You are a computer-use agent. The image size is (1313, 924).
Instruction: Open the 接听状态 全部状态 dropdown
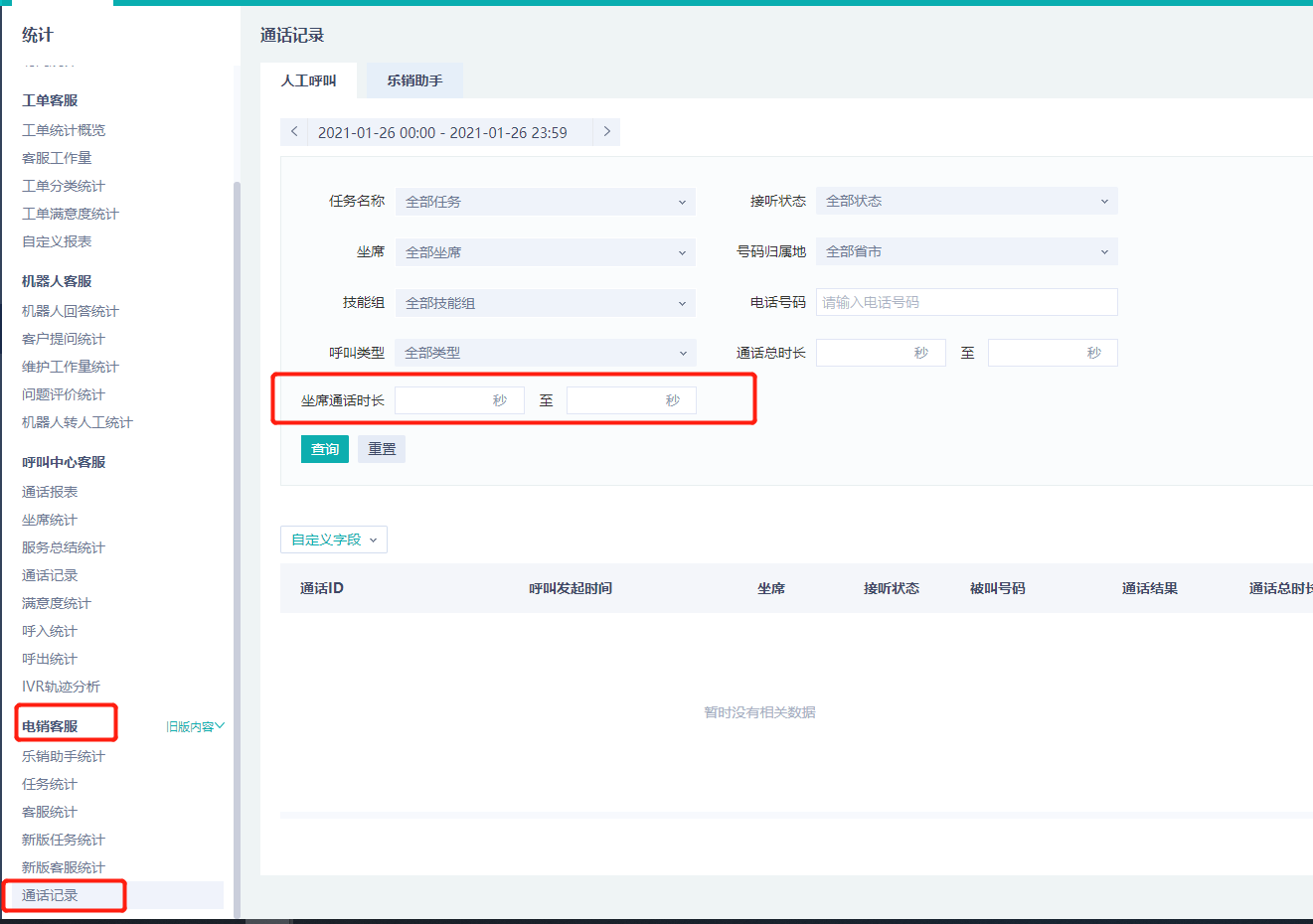click(x=967, y=201)
